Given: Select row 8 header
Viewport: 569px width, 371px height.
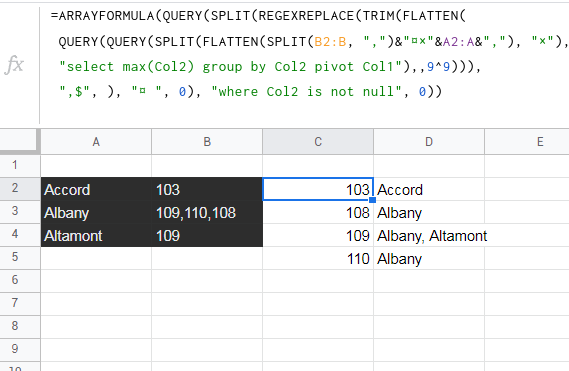Looking at the screenshot, I should [20, 327].
